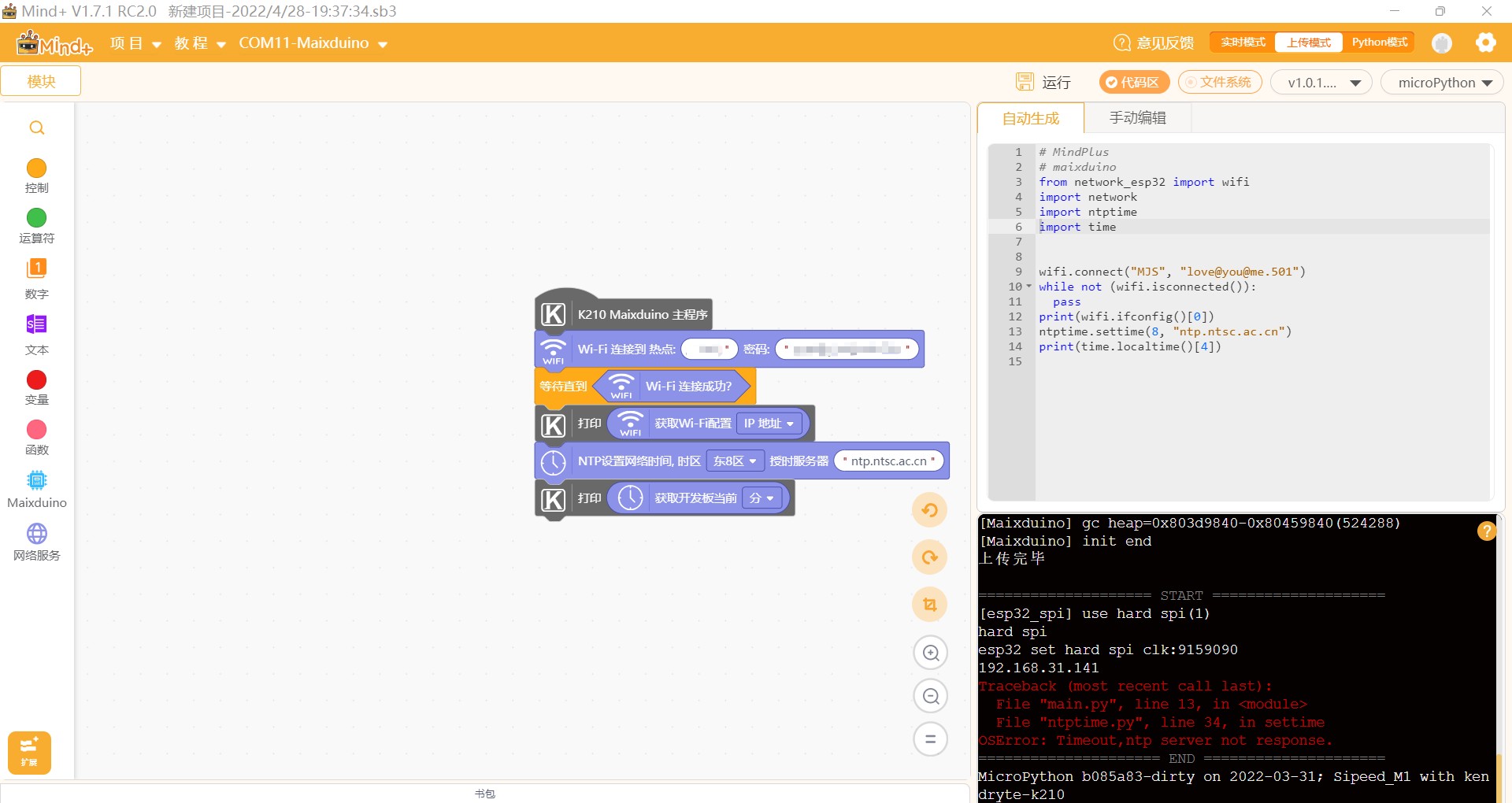The width and height of the screenshot is (1512, 803).
Task: Open the Maixduino block category
Action: coord(36,490)
